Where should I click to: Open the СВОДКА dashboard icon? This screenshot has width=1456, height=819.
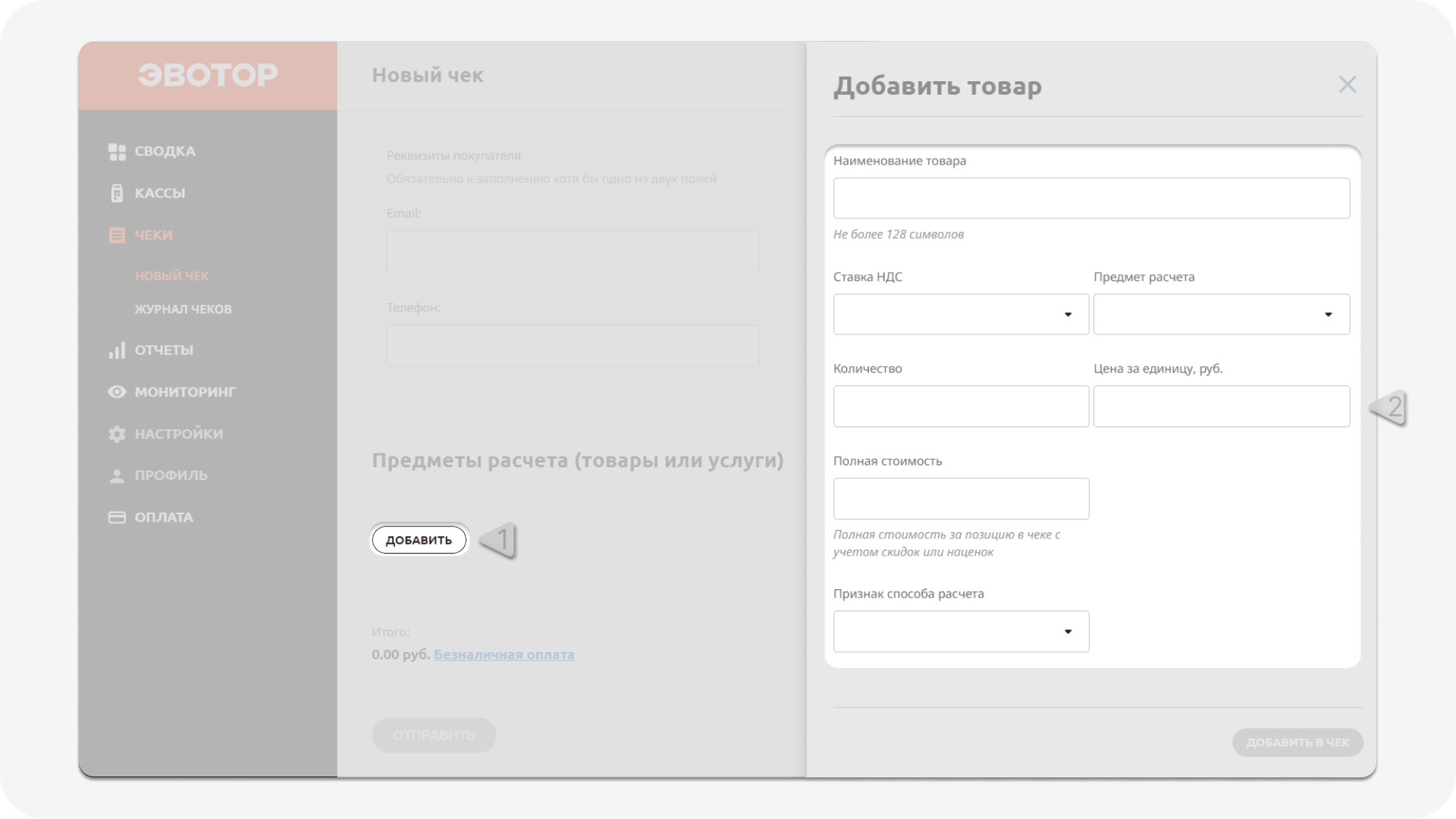tap(118, 151)
